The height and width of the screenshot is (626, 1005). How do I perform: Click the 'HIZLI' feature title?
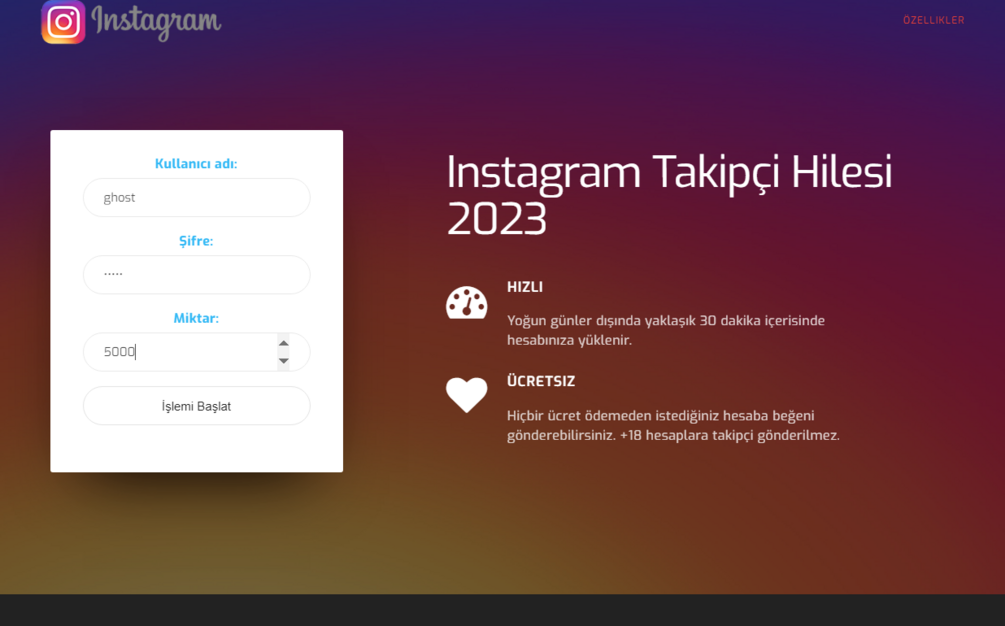coord(525,287)
